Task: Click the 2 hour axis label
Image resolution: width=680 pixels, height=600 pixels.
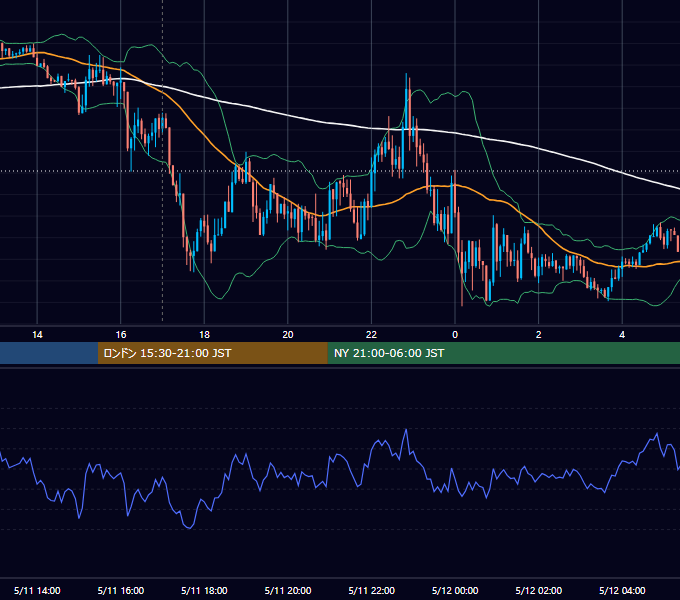Action: click(x=539, y=335)
